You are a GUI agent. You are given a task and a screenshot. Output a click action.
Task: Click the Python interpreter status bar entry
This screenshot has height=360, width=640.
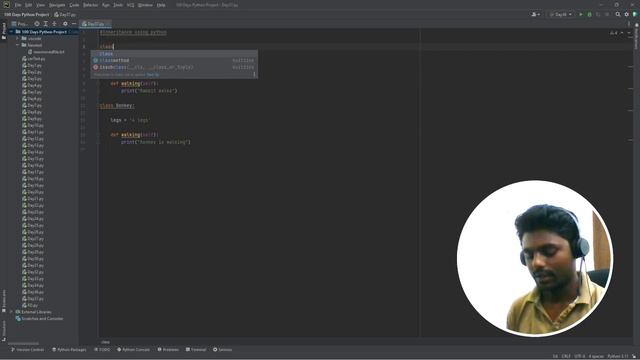[618, 356]
